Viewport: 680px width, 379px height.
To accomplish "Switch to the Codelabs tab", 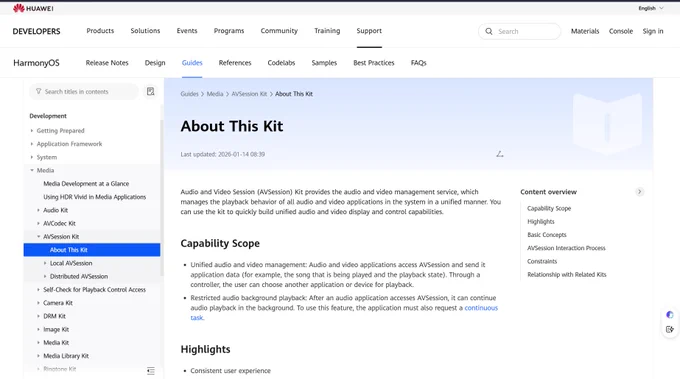I will [281, 63].
